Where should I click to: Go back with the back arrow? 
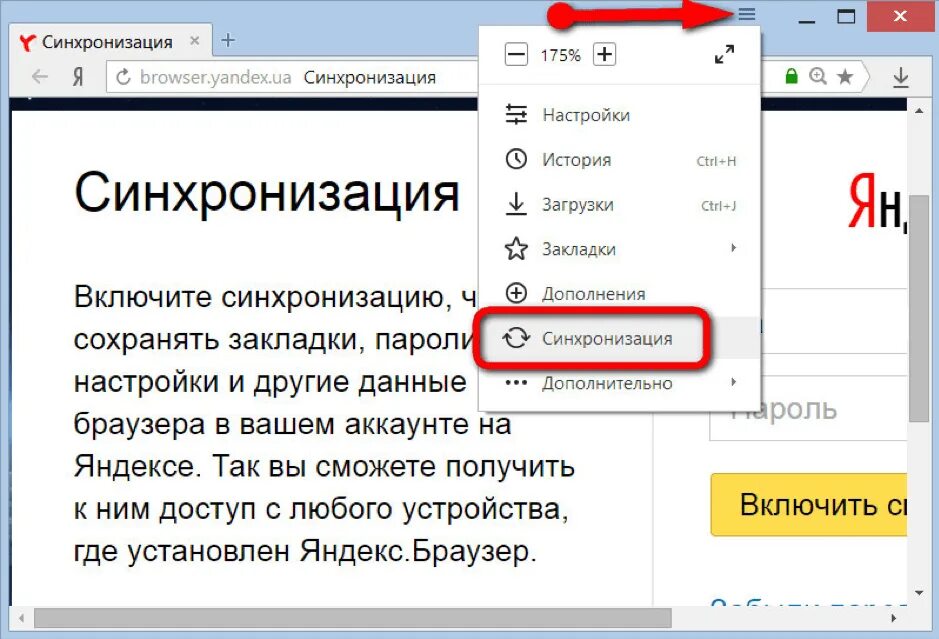40,77
